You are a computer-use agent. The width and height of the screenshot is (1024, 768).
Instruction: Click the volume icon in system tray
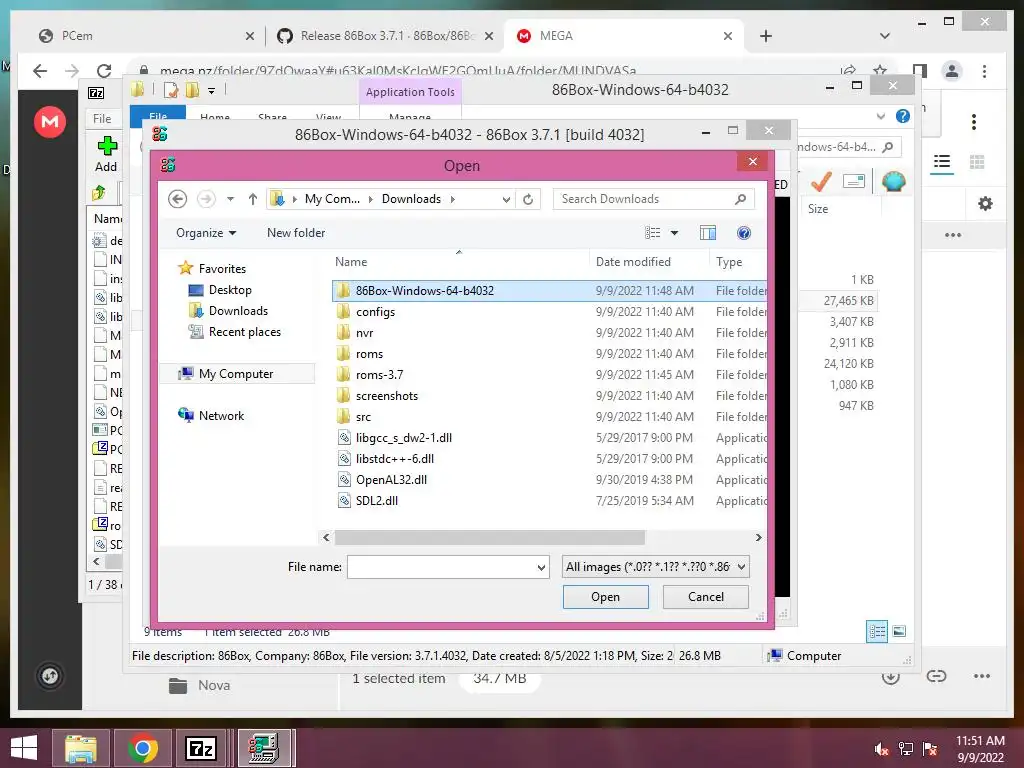pos(881,749)
